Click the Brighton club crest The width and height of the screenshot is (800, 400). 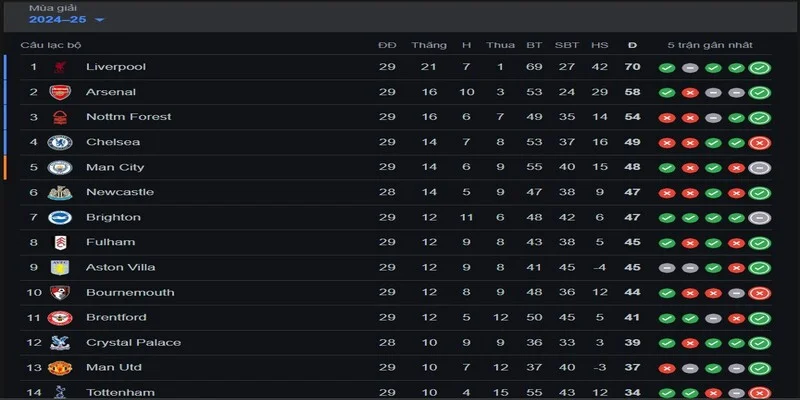coord(60,217)
